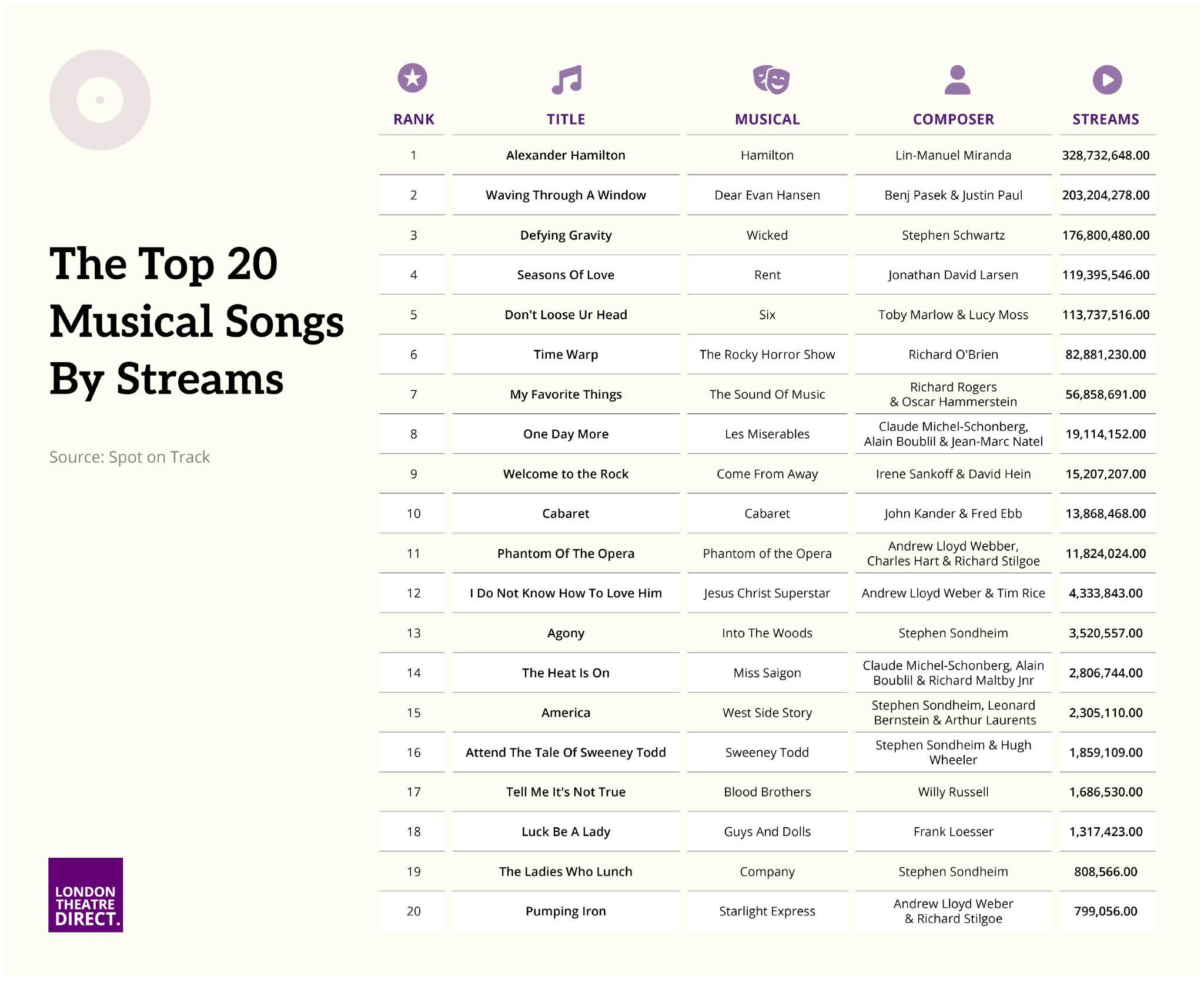Click the Defying Gravity song title
The image size is (1204, 983).
566,235
